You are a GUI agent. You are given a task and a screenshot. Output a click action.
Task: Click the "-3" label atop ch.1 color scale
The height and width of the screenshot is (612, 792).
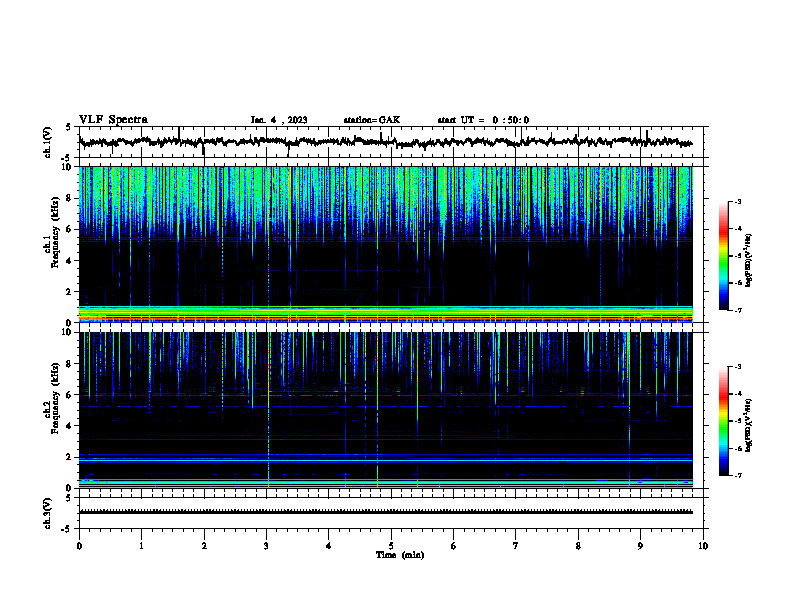pyautogui.click(x=737, y=201)
